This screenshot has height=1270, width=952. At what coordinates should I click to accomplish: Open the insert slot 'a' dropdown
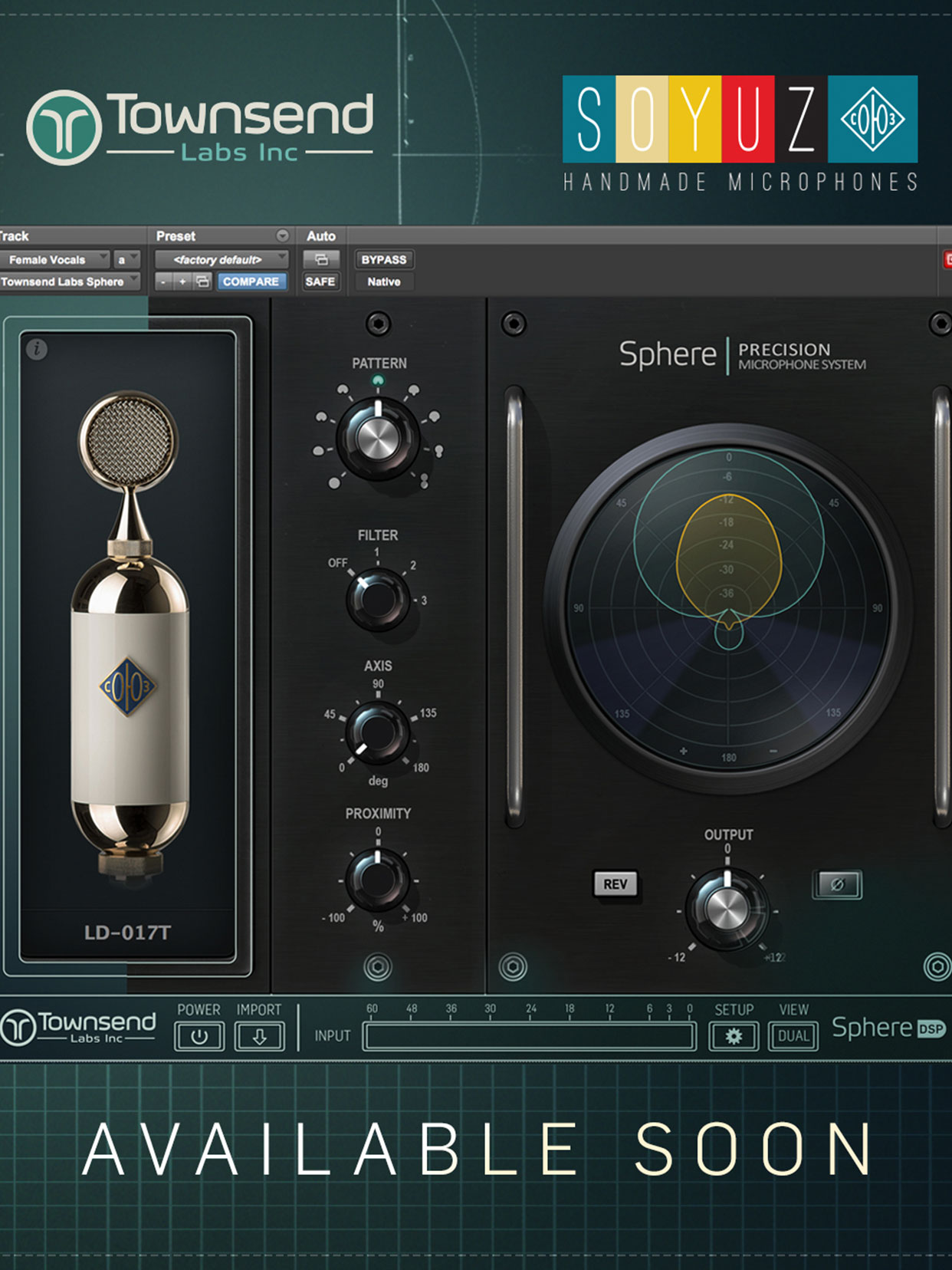click(126, 259)
